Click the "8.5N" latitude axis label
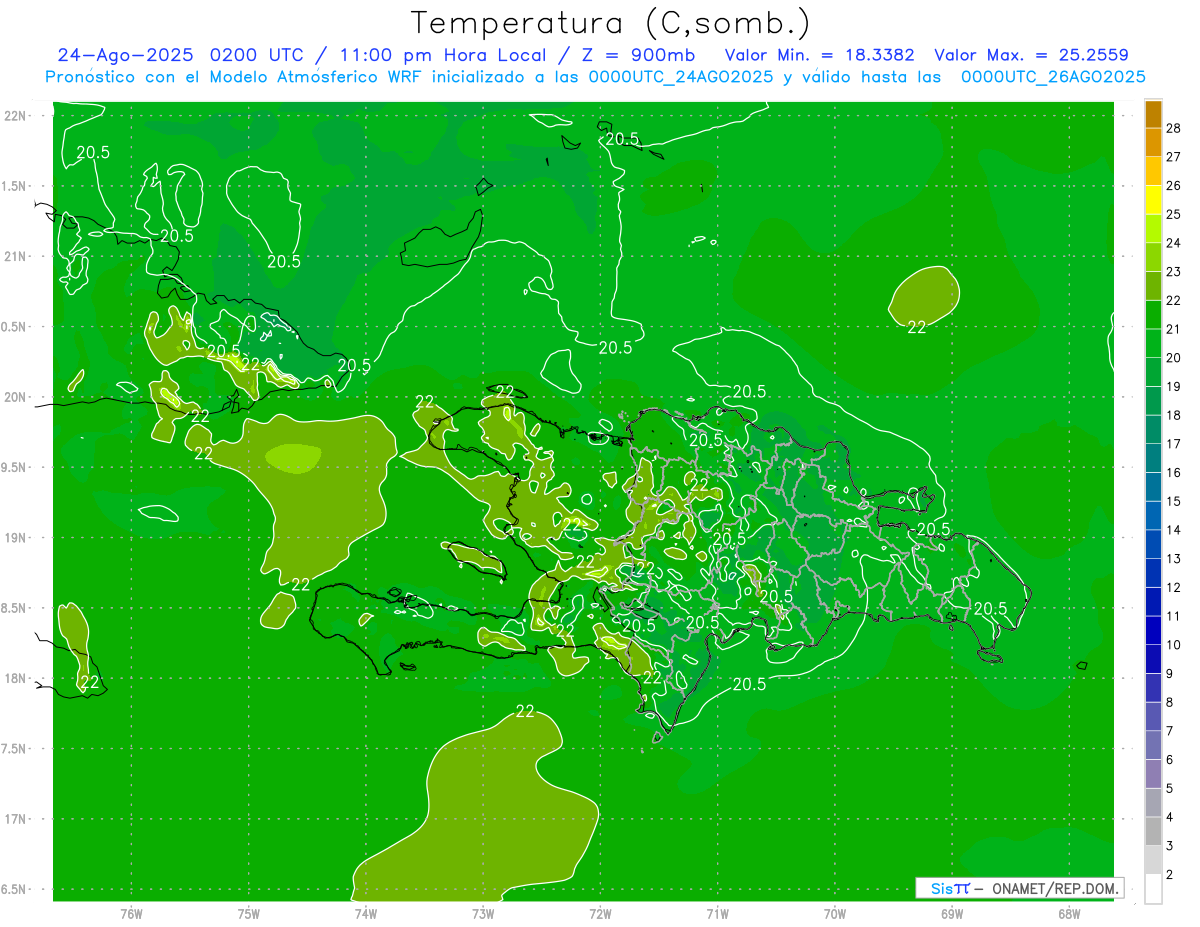 point(14,608)
